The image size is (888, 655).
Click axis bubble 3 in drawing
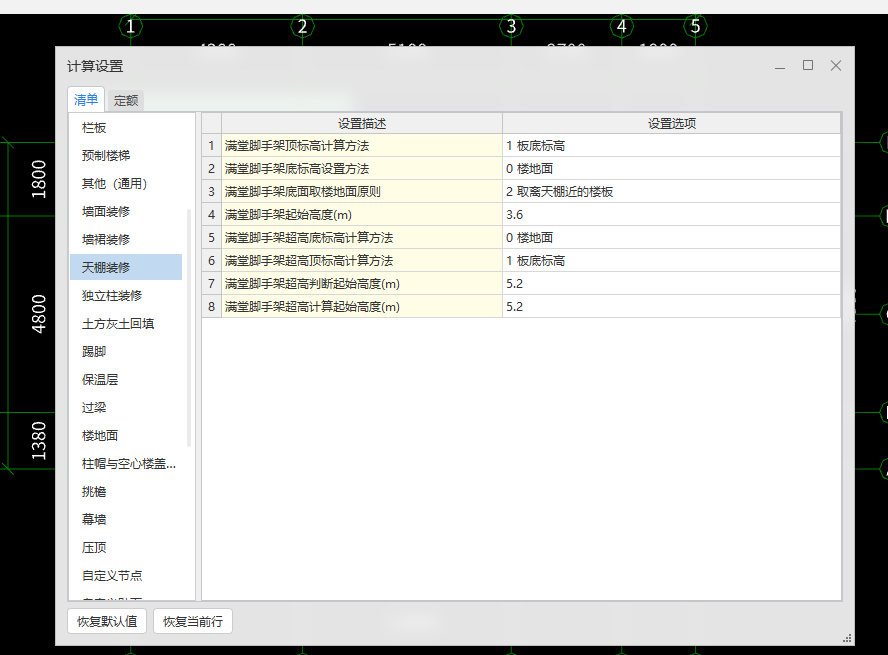click(511, 26)
